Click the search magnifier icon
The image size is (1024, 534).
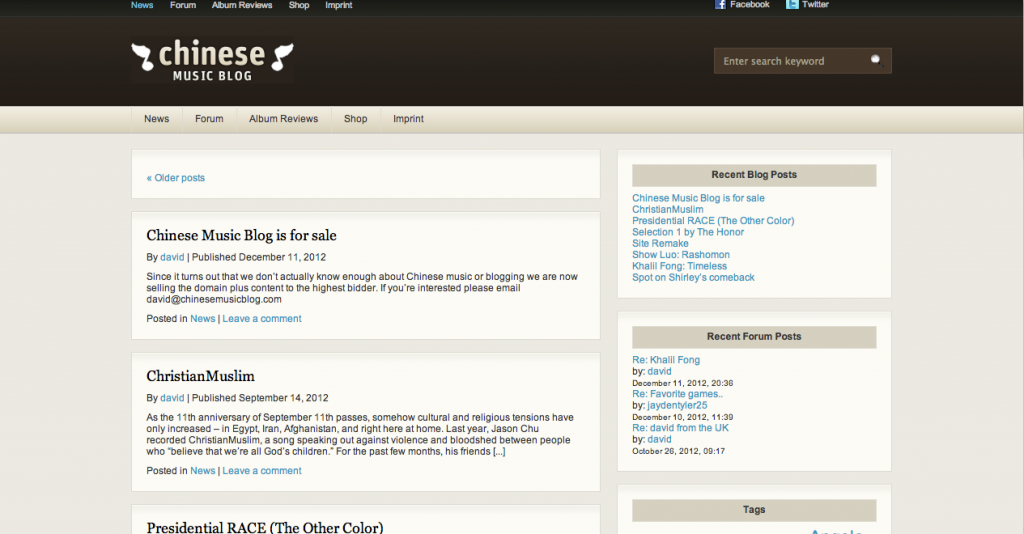coord(876,61)
